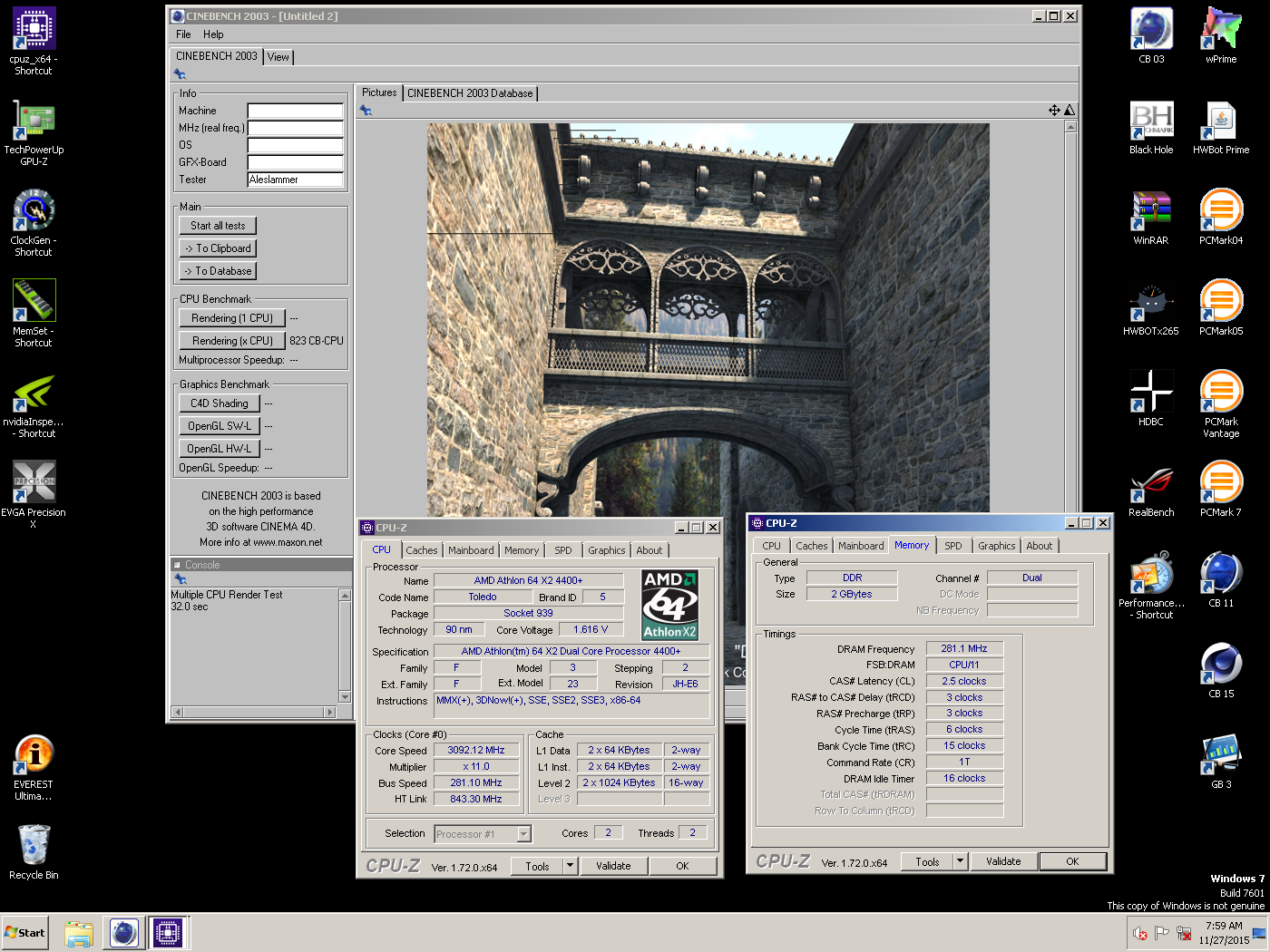This screenshot has height=952, width=1270.
Task: Click Rendering (x CPU) button
Action: coord(232,341)
